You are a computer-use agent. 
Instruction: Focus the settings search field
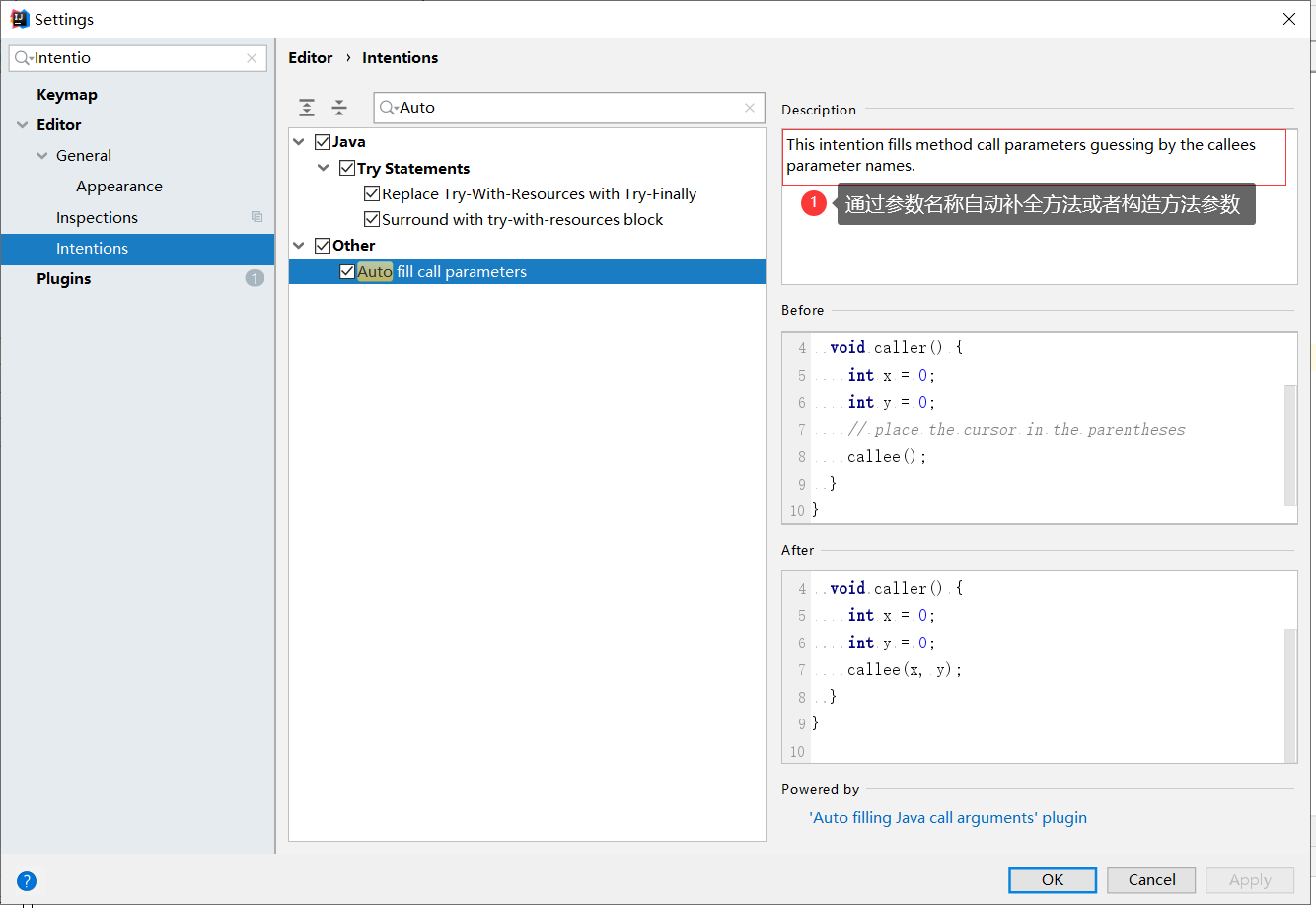[138, 58]
